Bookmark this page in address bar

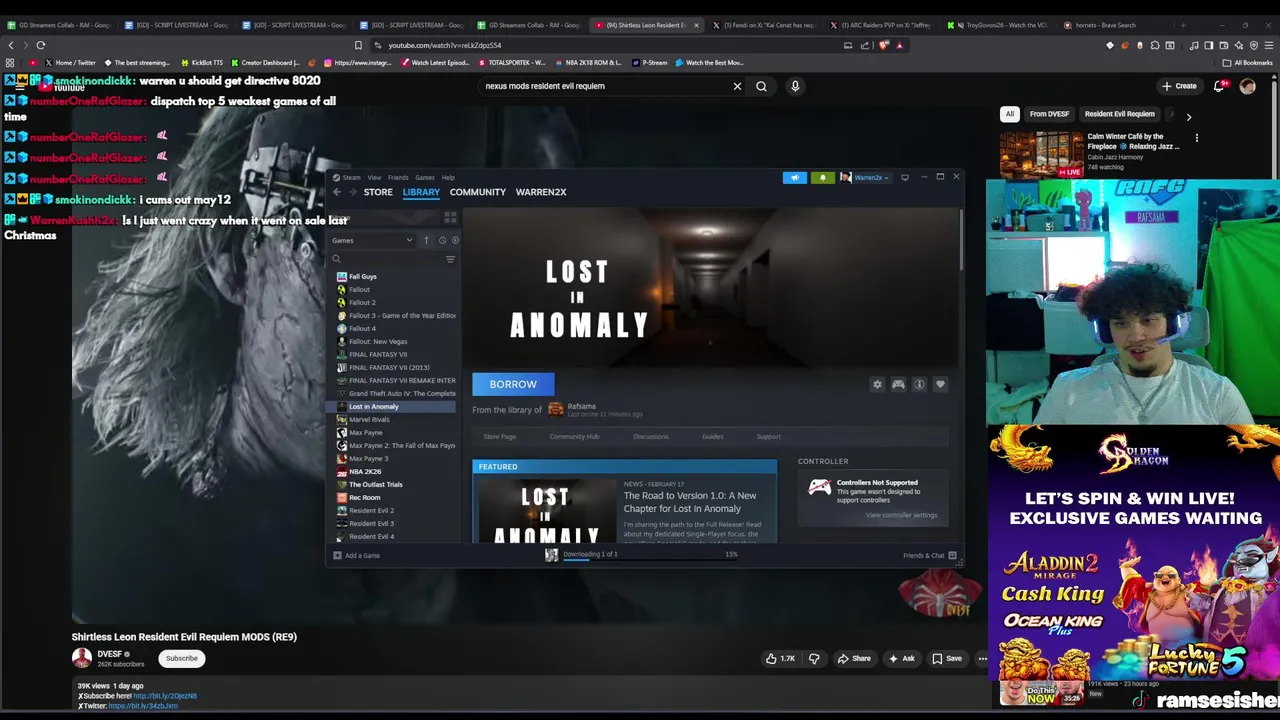point(358,45)
